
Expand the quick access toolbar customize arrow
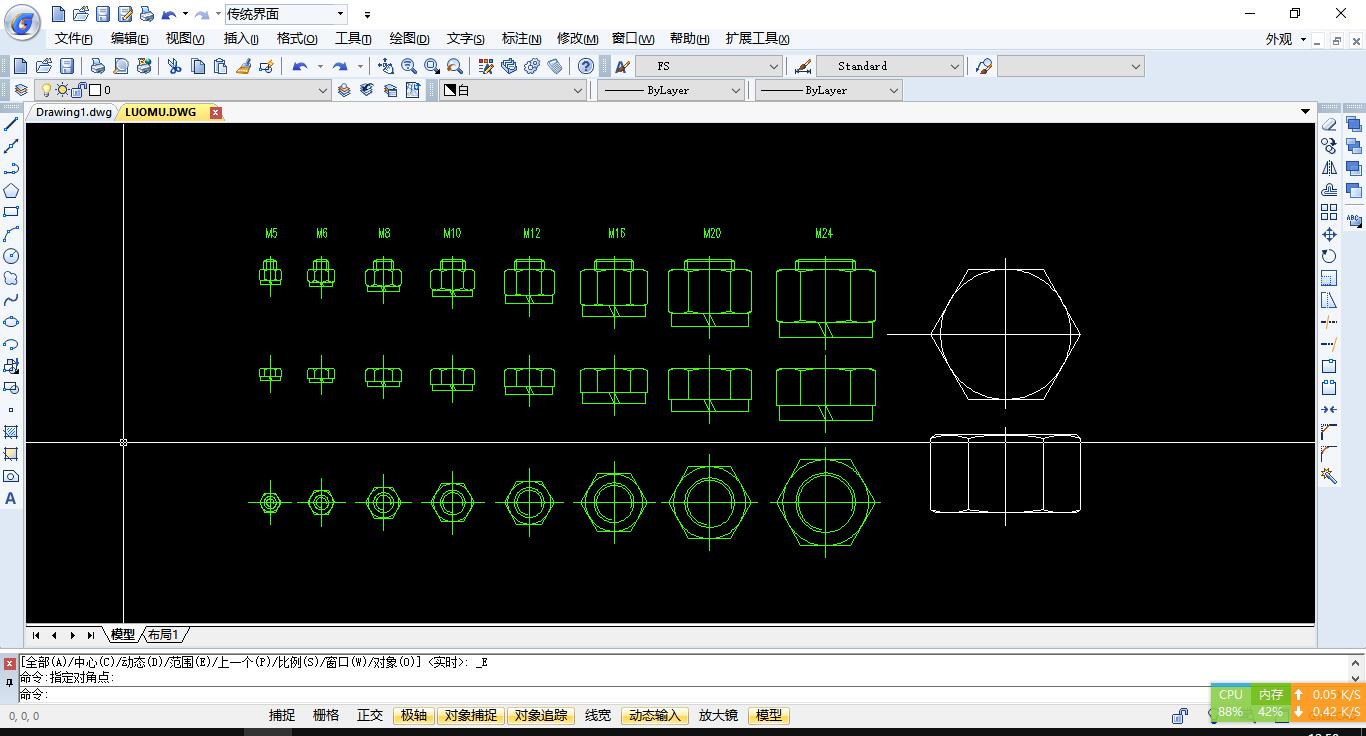point(367,14)
